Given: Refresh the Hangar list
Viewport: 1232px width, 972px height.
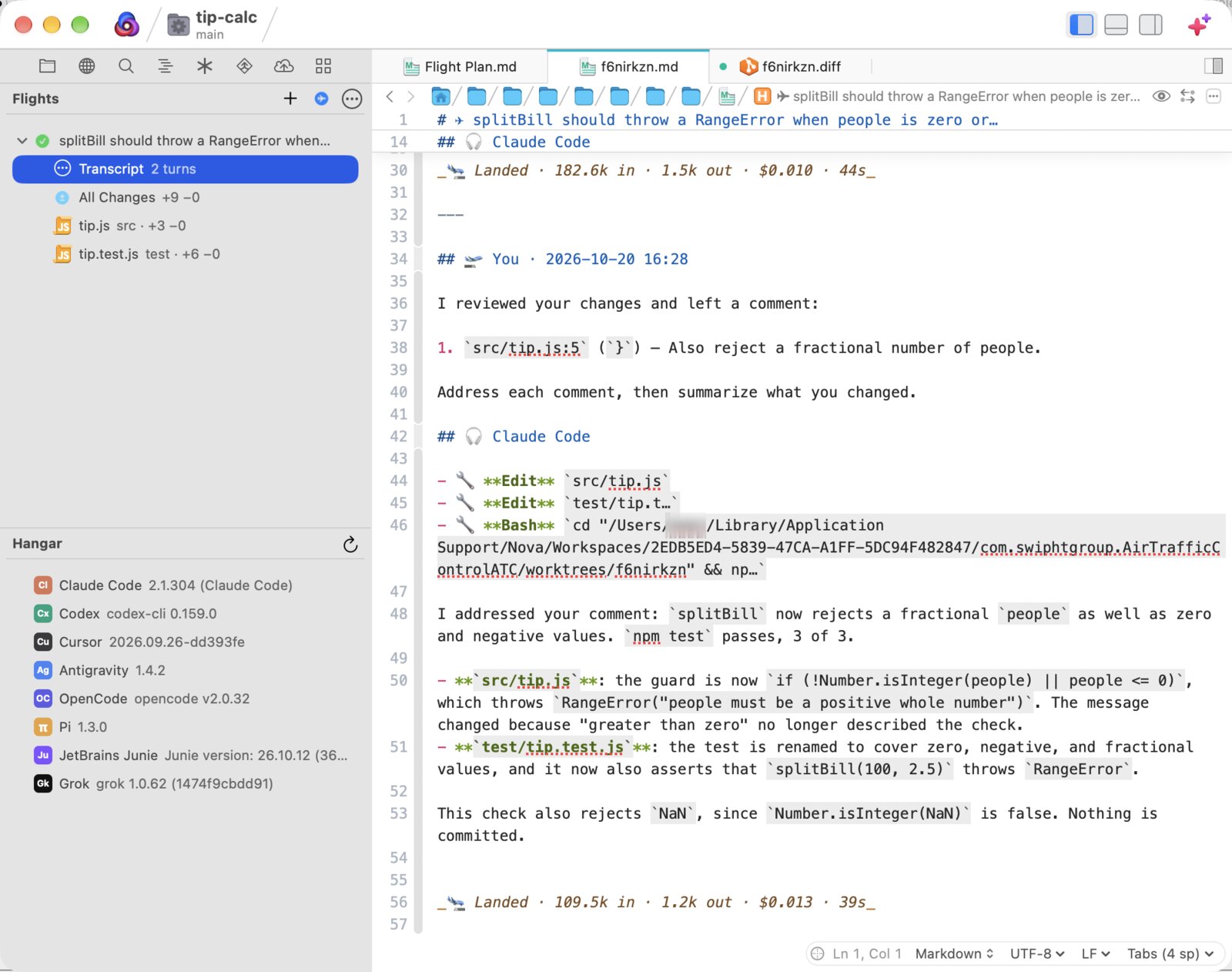Looking at the screenshot, I should click(350, 545).
